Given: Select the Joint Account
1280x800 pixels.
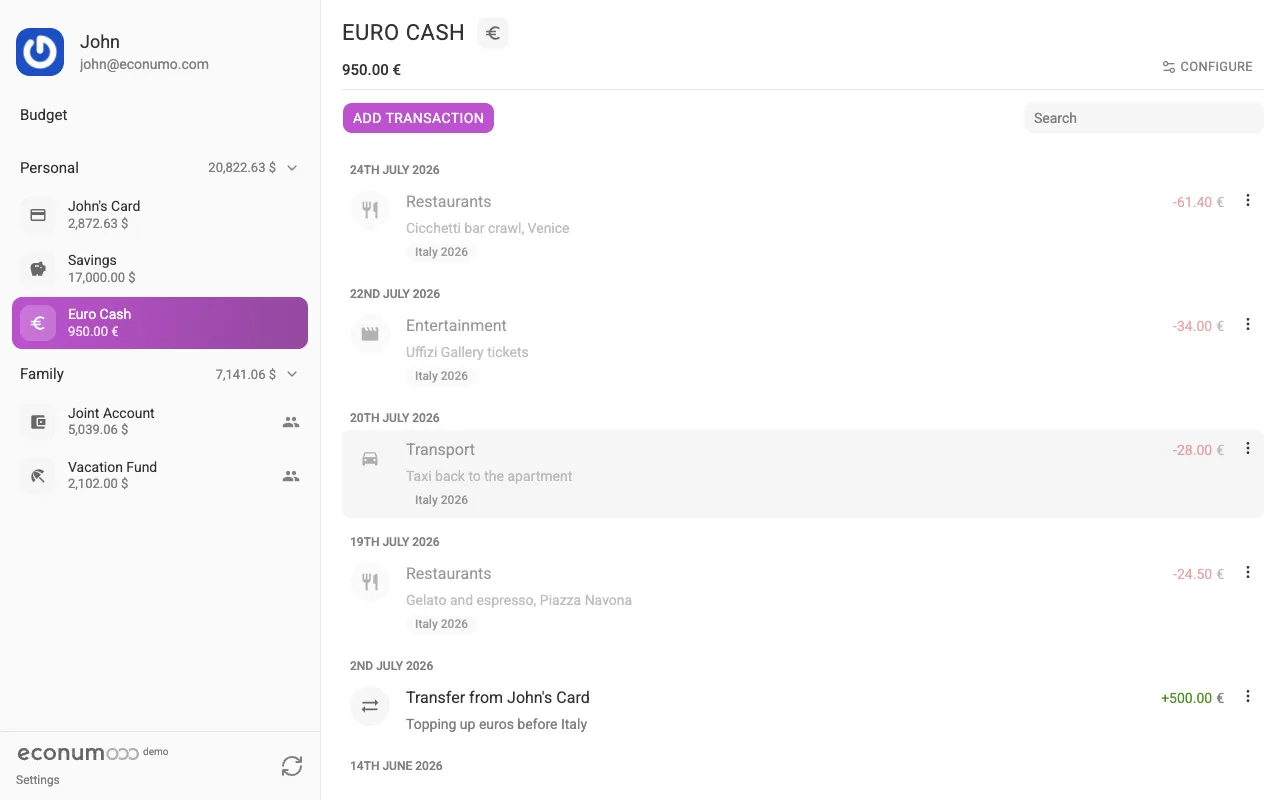Looking at the screenshot, I should pyautogui.click(x=160, y=422).
